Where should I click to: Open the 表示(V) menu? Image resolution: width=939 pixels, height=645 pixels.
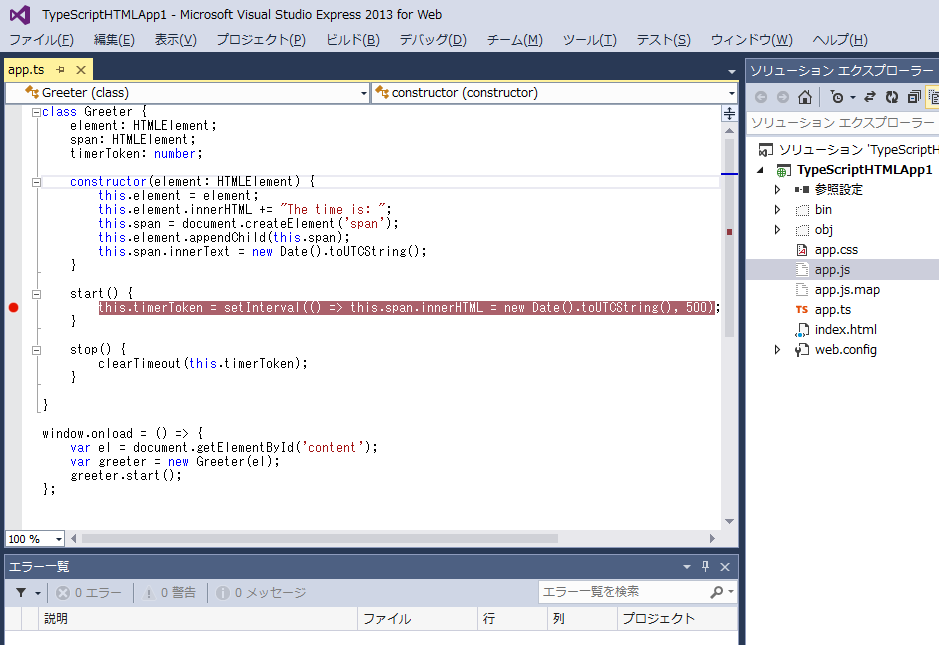point(175,40)
